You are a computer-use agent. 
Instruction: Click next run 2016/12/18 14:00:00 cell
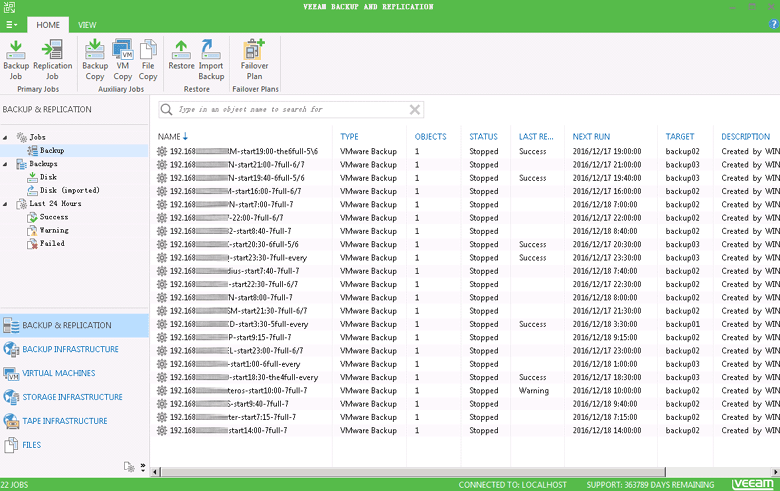(607, 430)
